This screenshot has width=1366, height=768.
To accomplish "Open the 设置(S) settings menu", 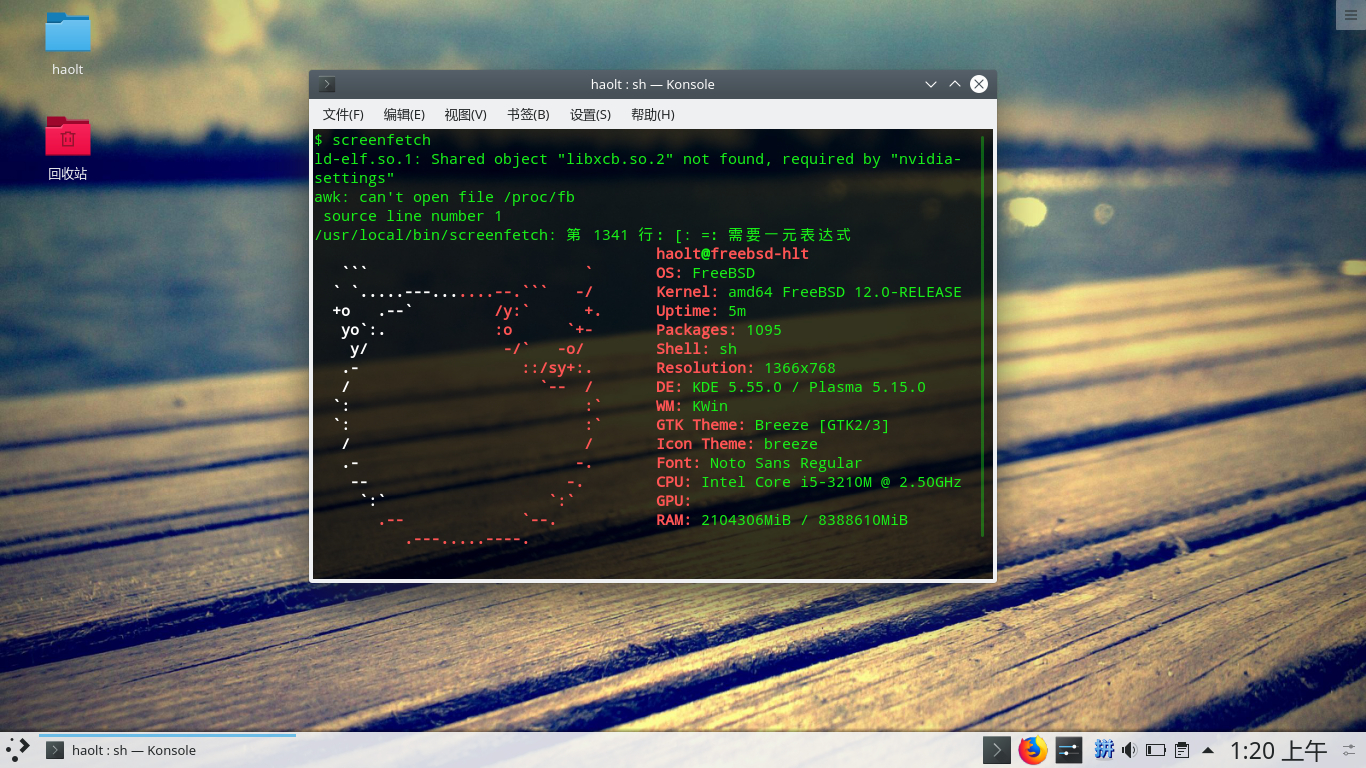I will [590, 115].
